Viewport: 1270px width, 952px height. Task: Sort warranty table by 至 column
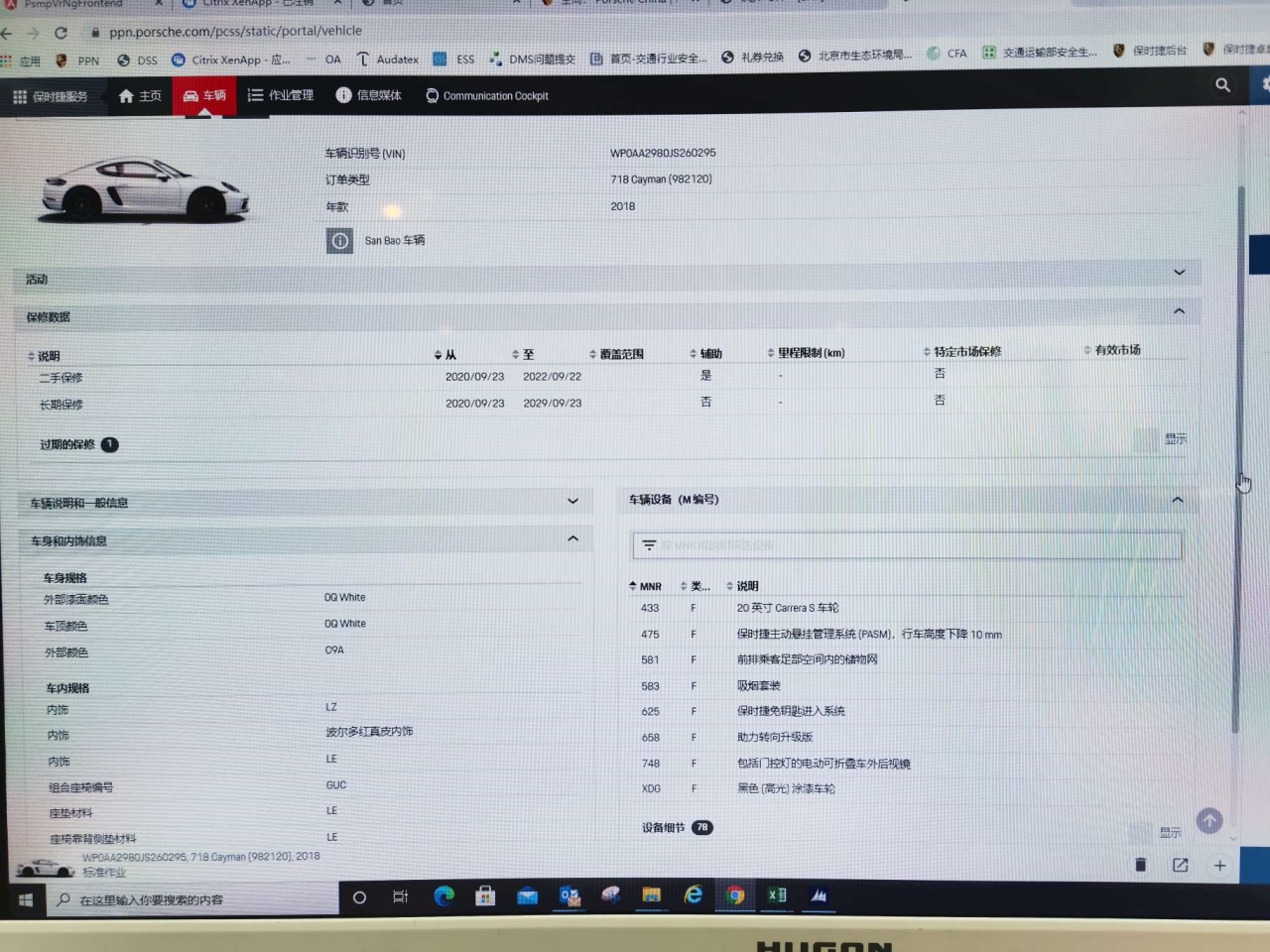[523, 355]
